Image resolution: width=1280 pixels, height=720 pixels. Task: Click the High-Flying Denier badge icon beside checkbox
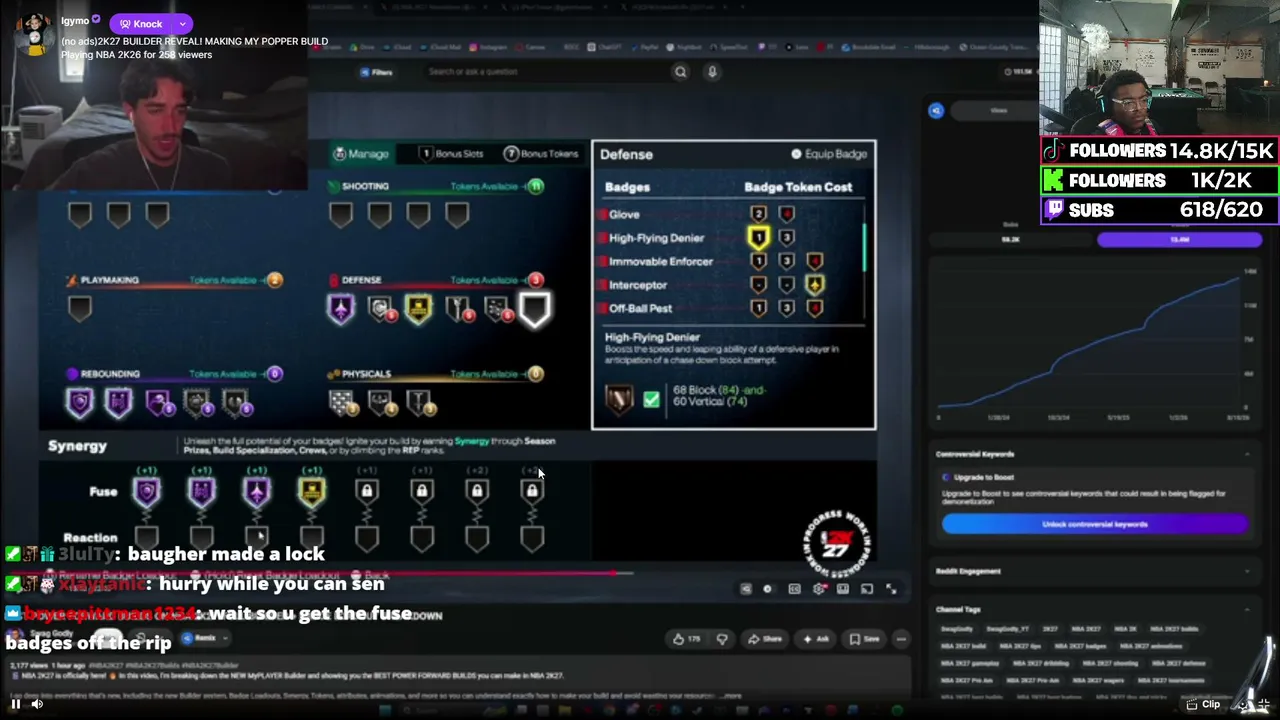pyautogui.click(x=619, y=400)
